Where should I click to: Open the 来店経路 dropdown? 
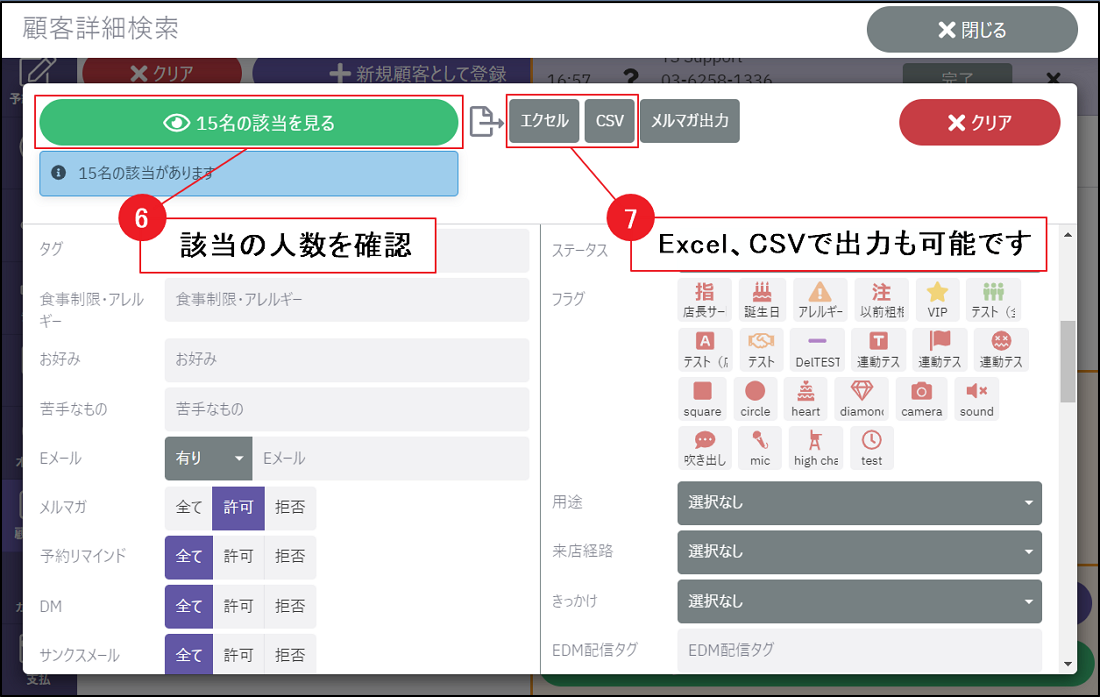pos(859,552)
